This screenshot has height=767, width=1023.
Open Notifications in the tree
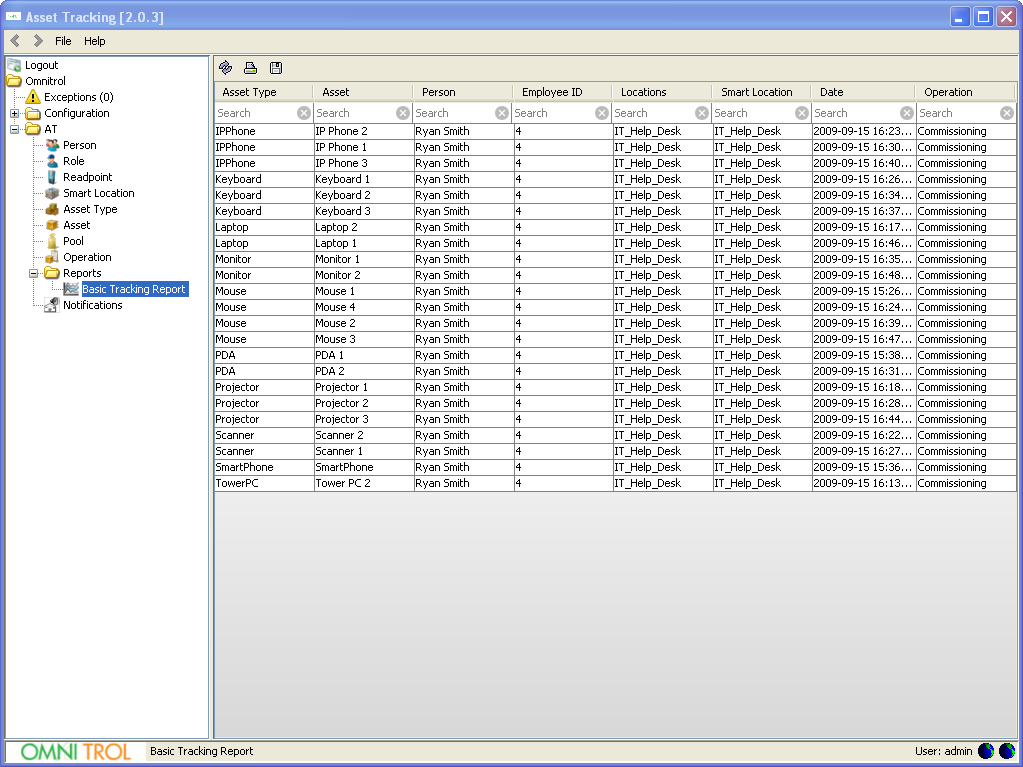(x=92, y=305)
